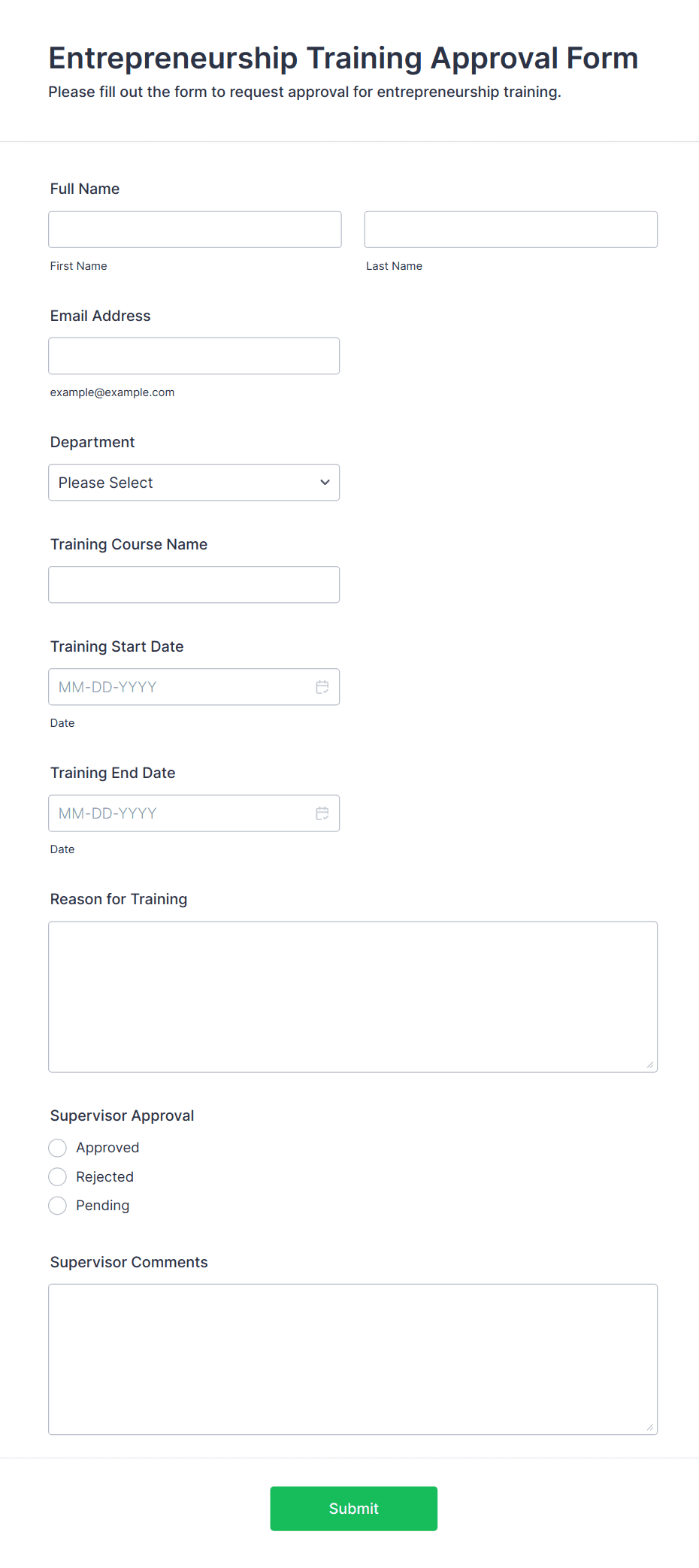Viewport: 699px width, 1568px height.
Task: Open the Training End Date calendar icon
Action: click(322, 813)
